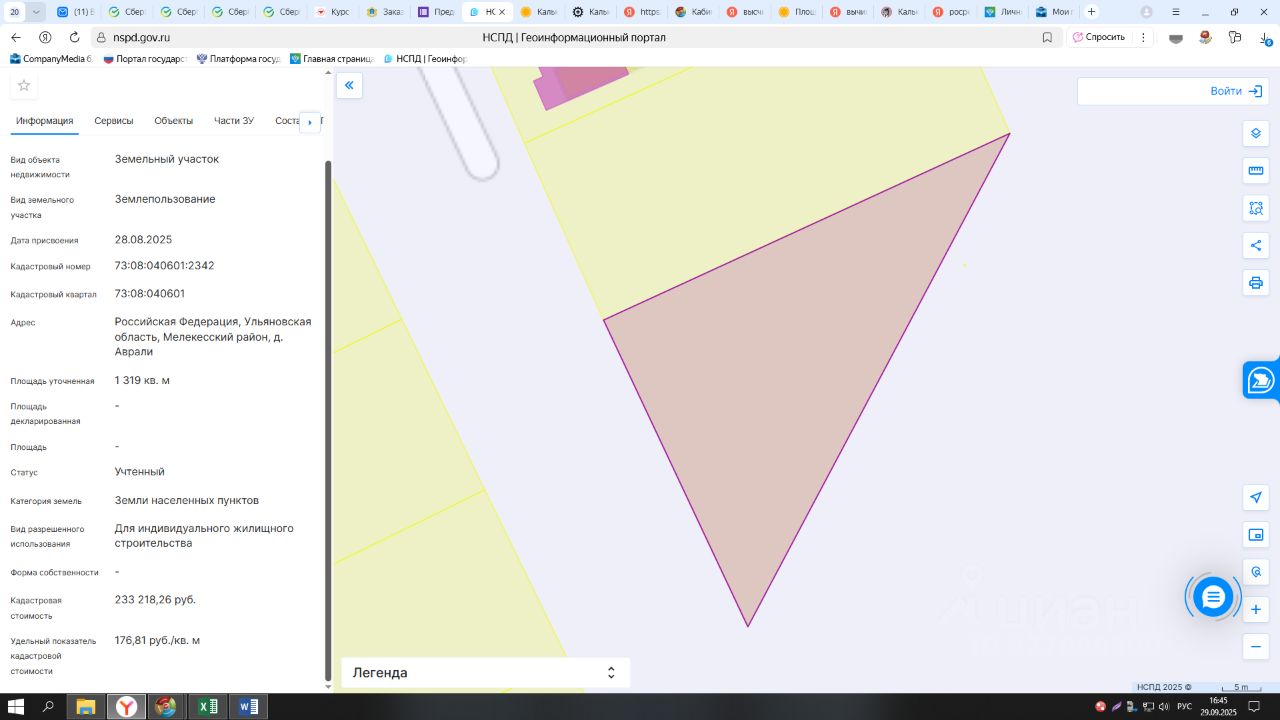This screenshot has height=720, width=1280.
Task: Switch to the Сервисы tab
Action: 114,121
